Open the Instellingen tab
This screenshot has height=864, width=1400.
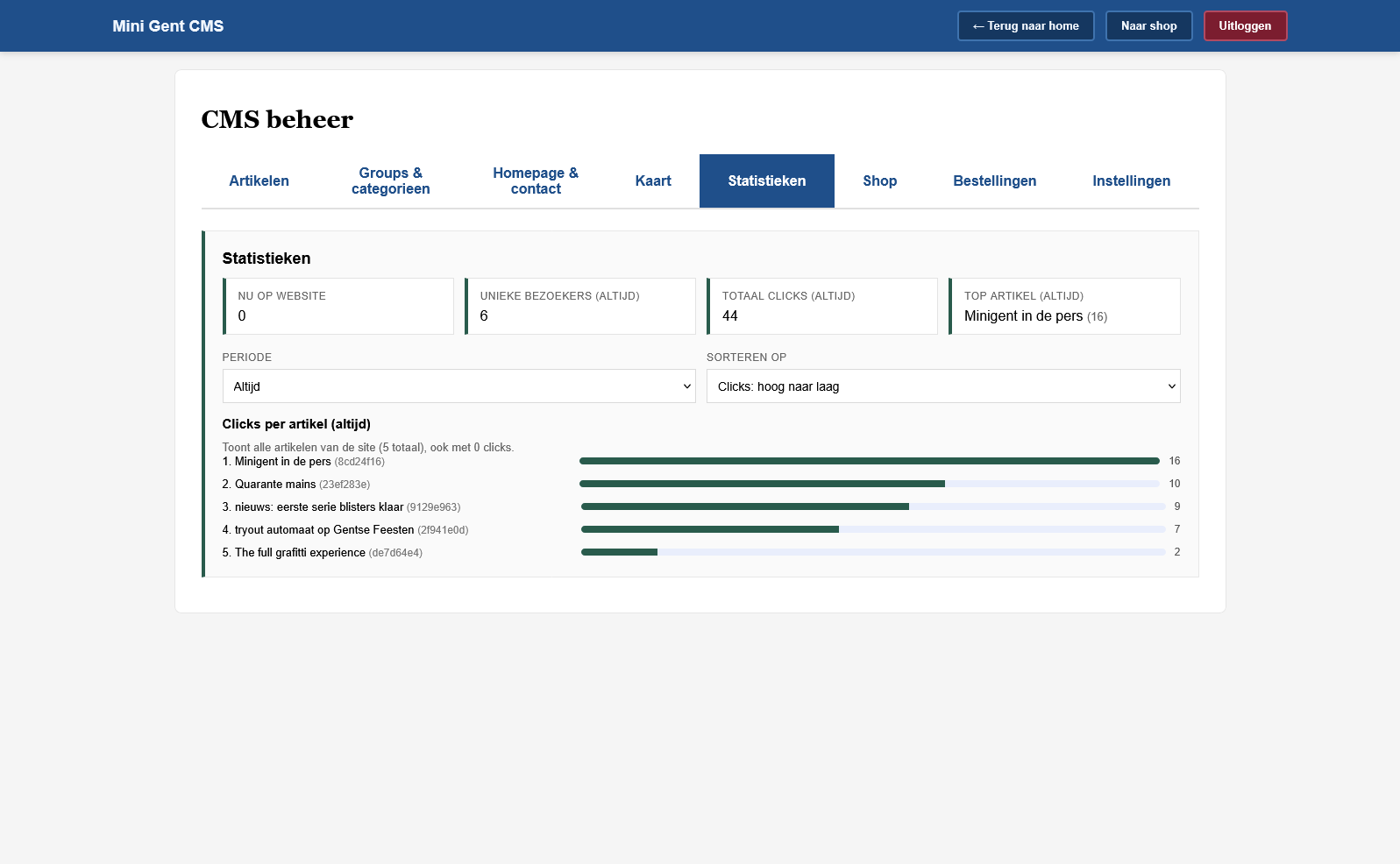point(1131,181)
